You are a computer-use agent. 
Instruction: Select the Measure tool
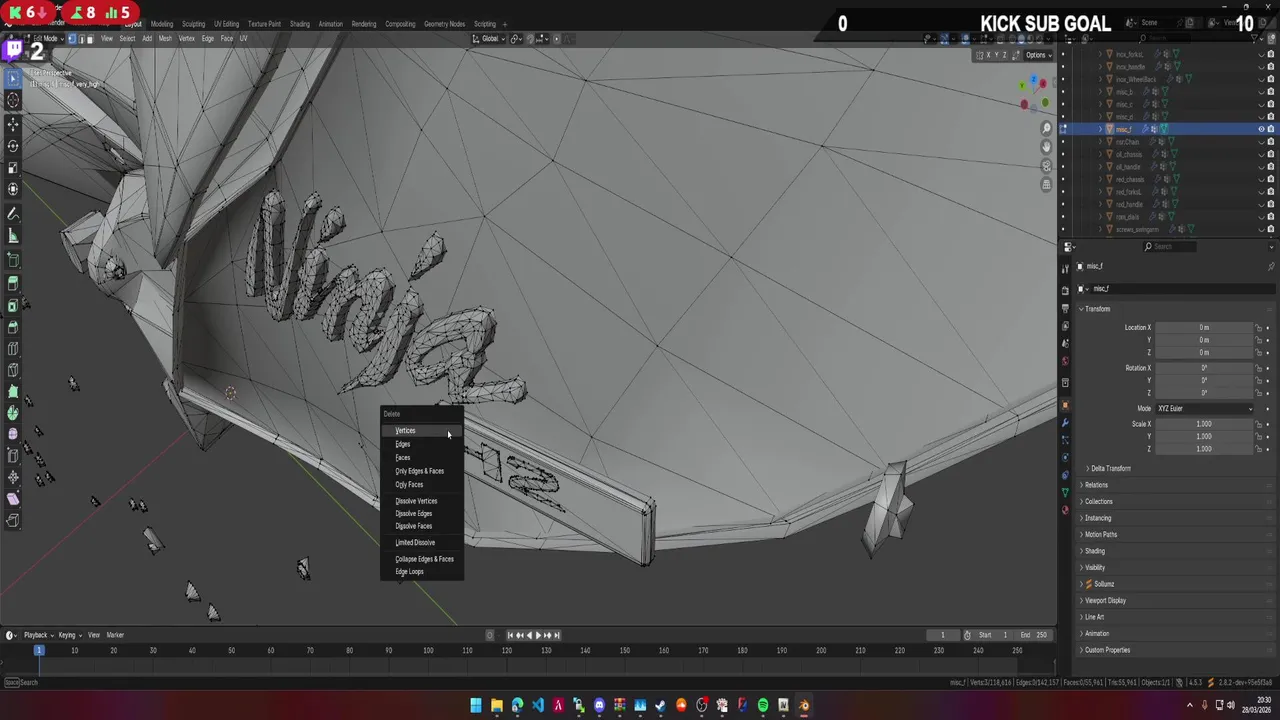13,236
